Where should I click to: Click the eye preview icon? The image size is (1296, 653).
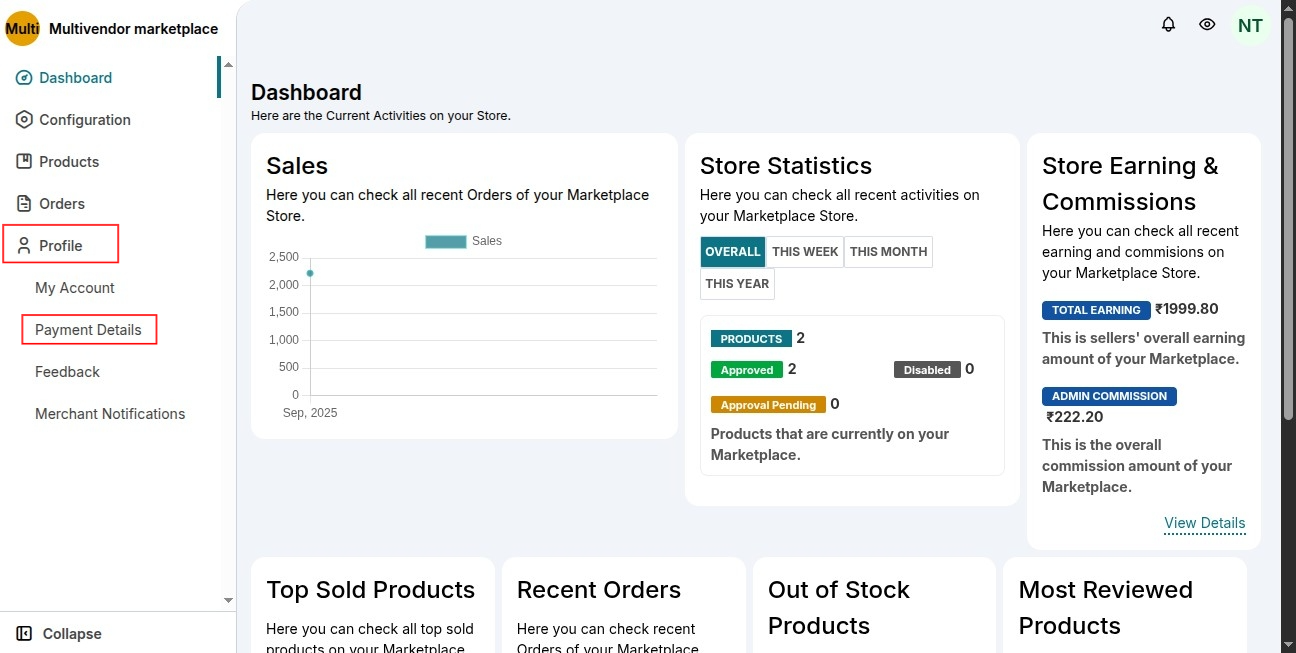[1207, 25]
